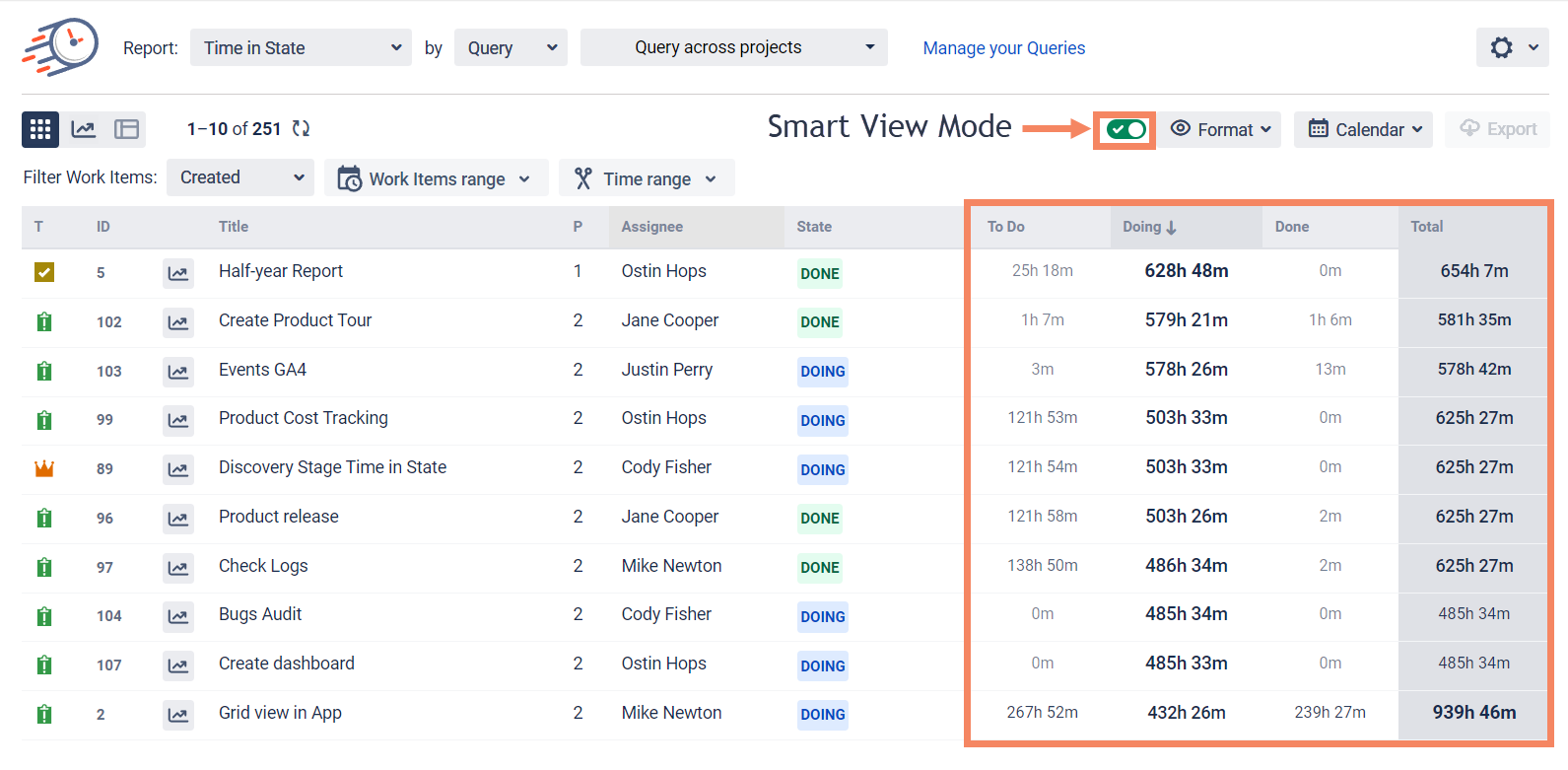1568x770 pixels.
Task: Select the Create Product Tour title
Action: point(295,320)
